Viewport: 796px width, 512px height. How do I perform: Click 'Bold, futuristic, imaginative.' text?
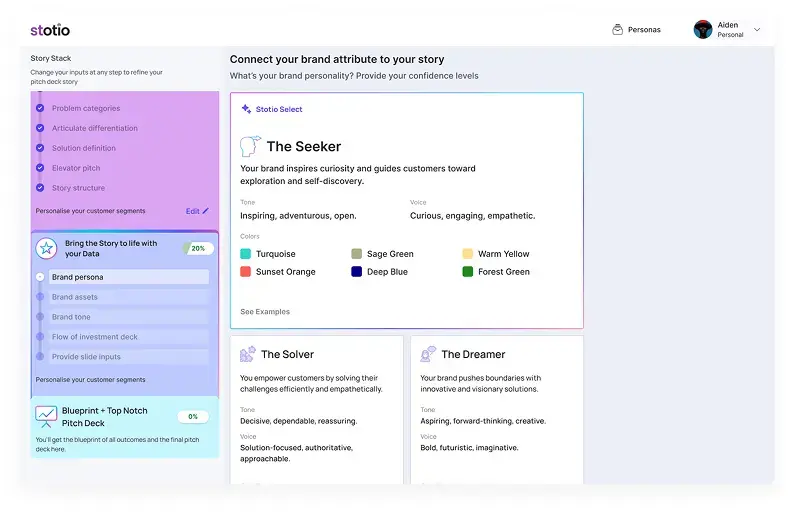(x=469, y=448)
